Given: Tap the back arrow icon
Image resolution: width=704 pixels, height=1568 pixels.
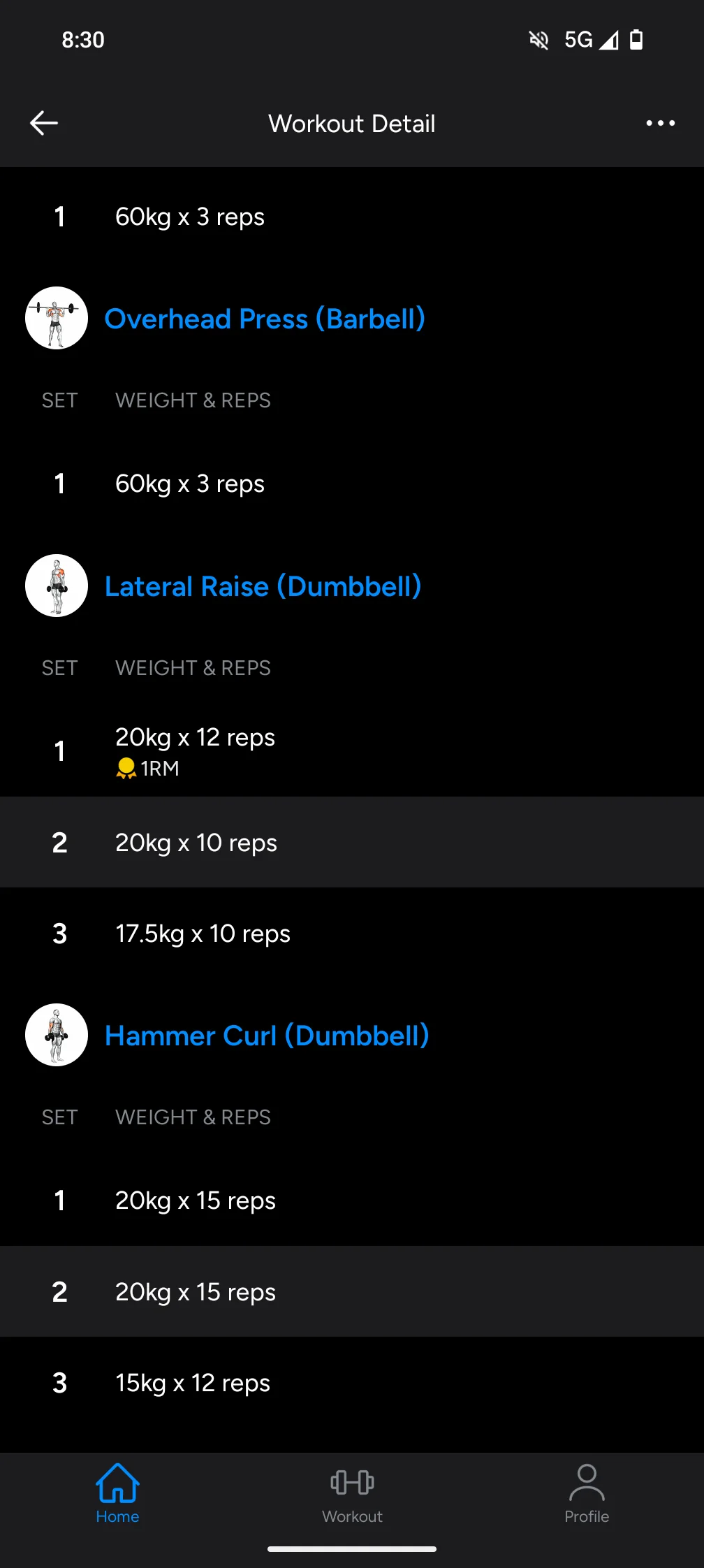Looking at the screenshot, I should [43, 123].
